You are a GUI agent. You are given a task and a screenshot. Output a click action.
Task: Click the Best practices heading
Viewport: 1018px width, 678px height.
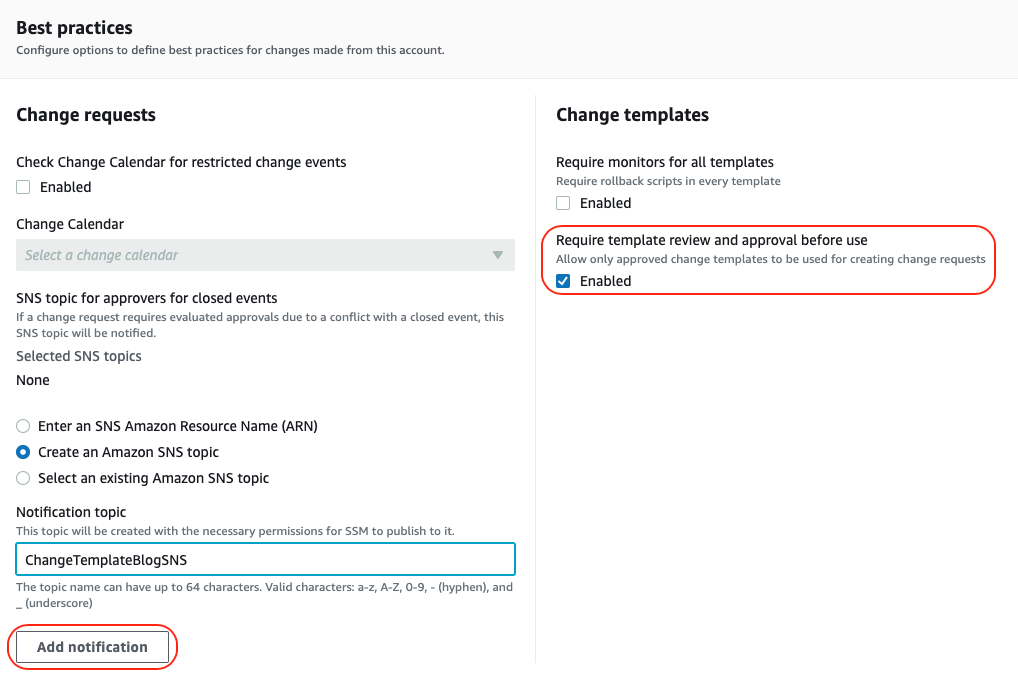[x=74, y=27]
